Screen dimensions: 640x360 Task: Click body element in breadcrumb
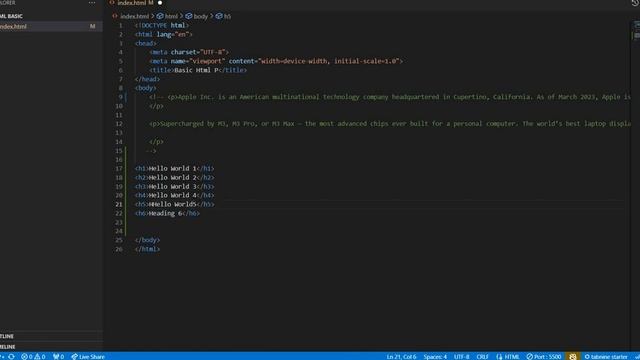[x=201, y=16]
